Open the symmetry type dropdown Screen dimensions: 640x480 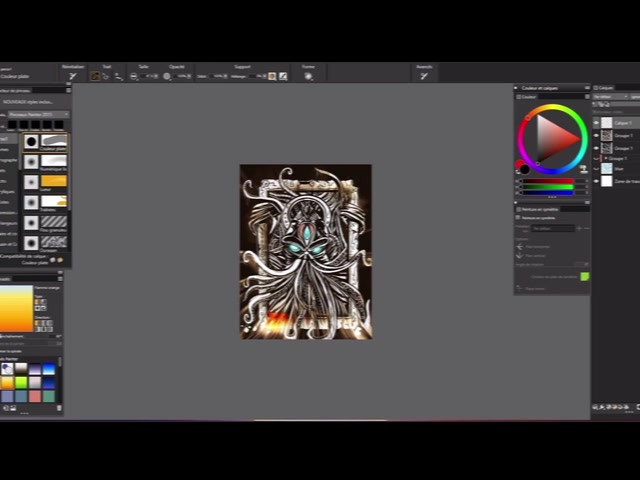click(x=553, y=229)
